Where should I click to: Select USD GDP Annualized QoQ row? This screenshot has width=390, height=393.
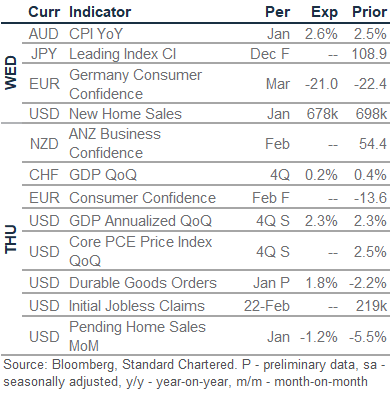(x=206, y=220)
